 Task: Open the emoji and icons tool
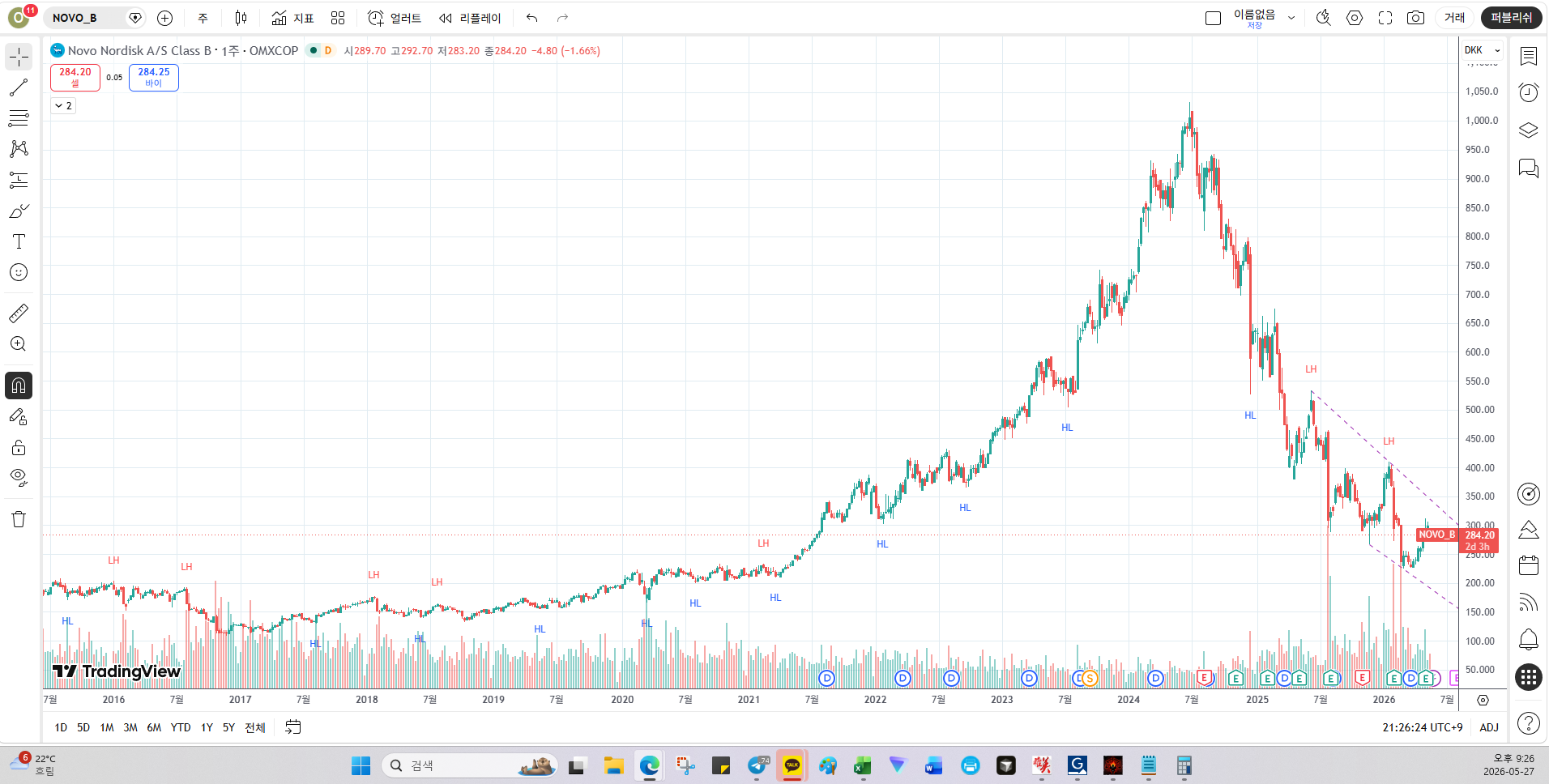19,272
